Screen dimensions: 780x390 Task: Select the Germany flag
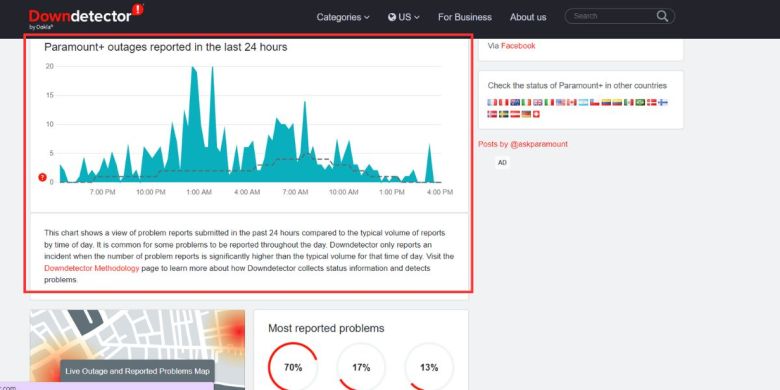(526, 114)
